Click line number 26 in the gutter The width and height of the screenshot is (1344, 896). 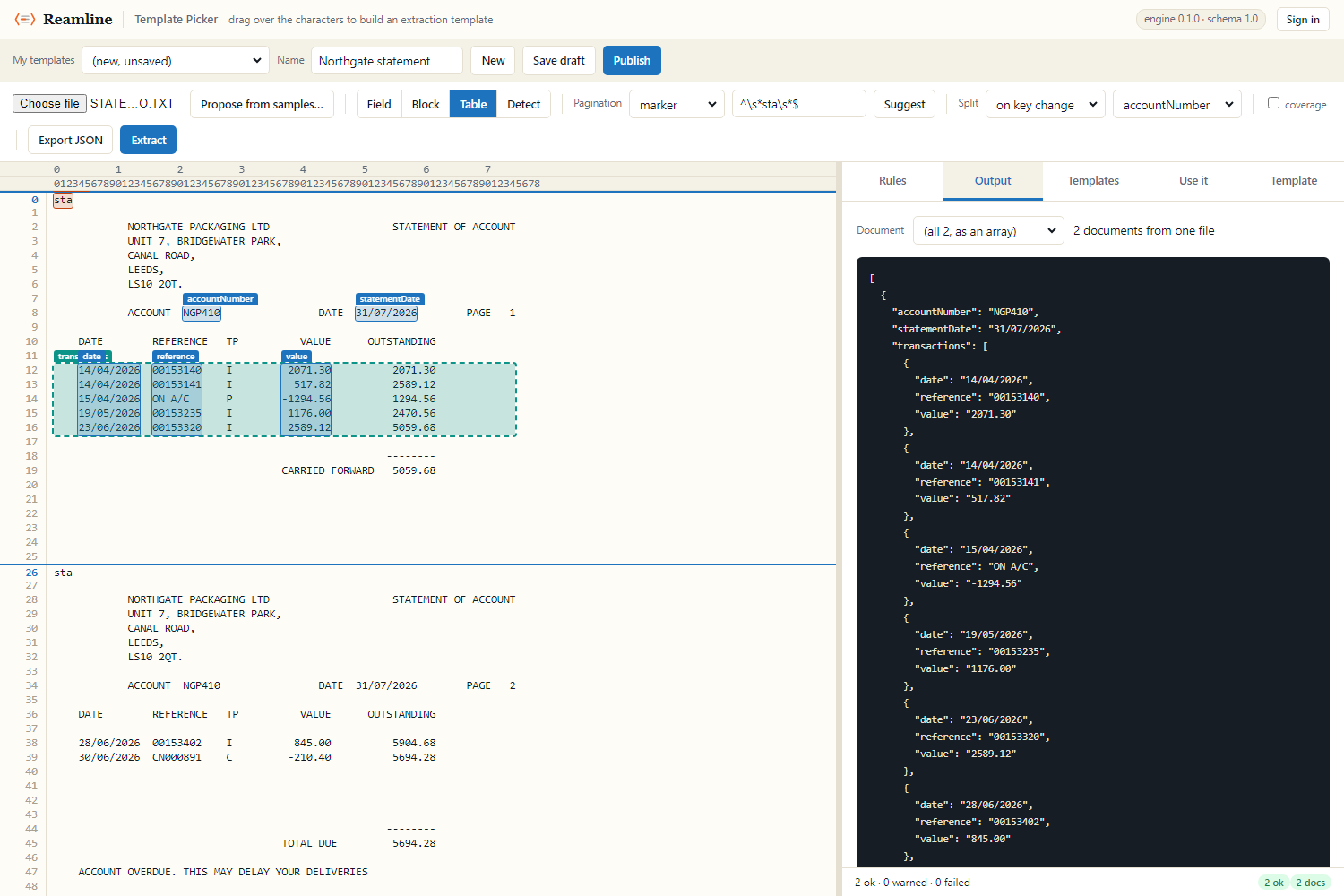coord(31,573)
